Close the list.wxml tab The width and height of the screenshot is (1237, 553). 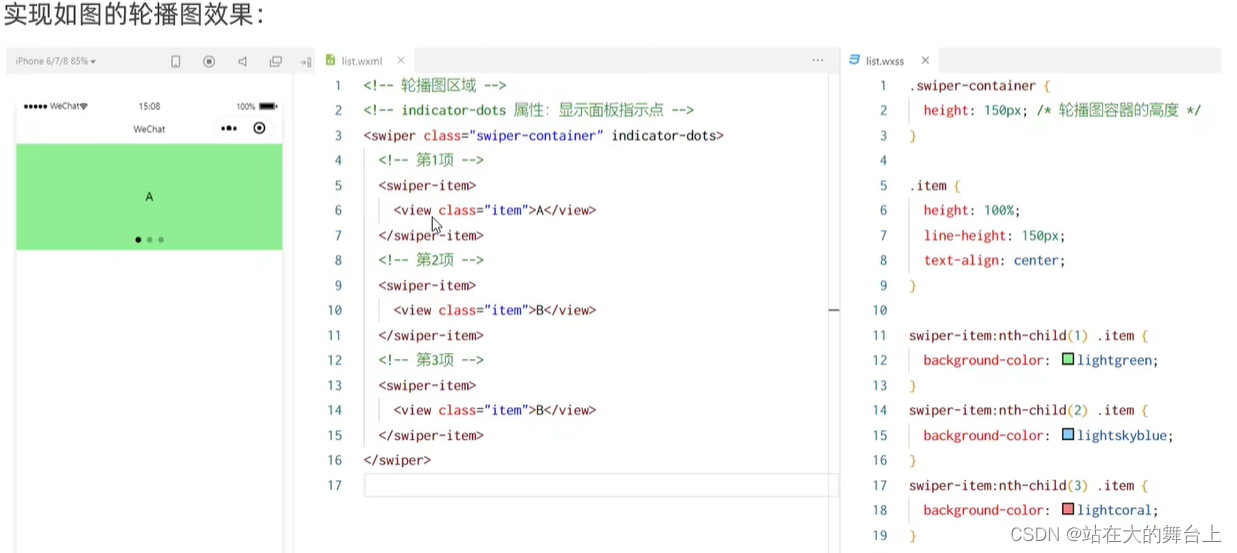[401, 61]
